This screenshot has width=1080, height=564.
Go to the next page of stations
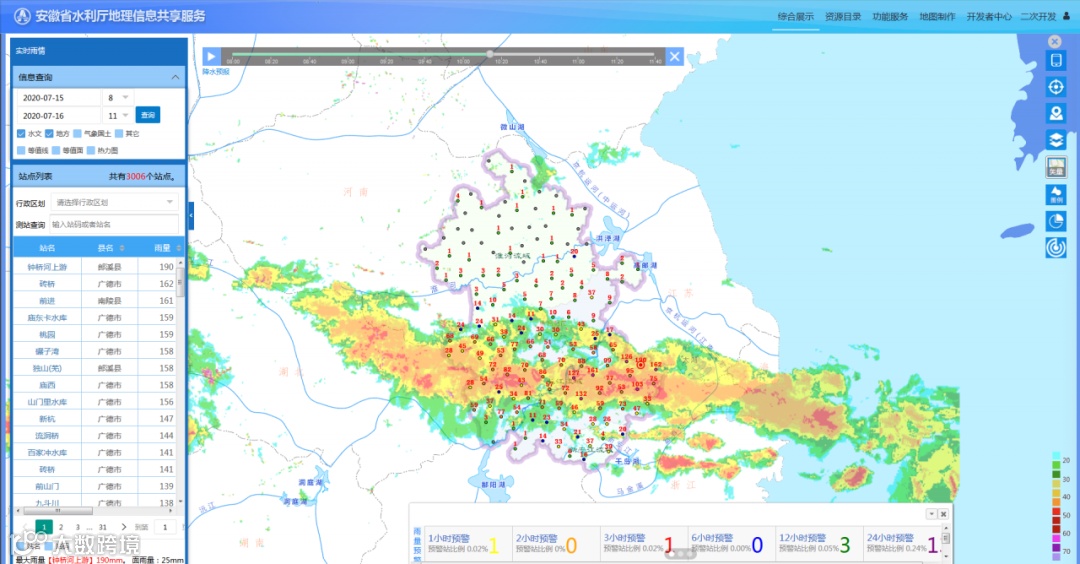click(x=123, y=527)
